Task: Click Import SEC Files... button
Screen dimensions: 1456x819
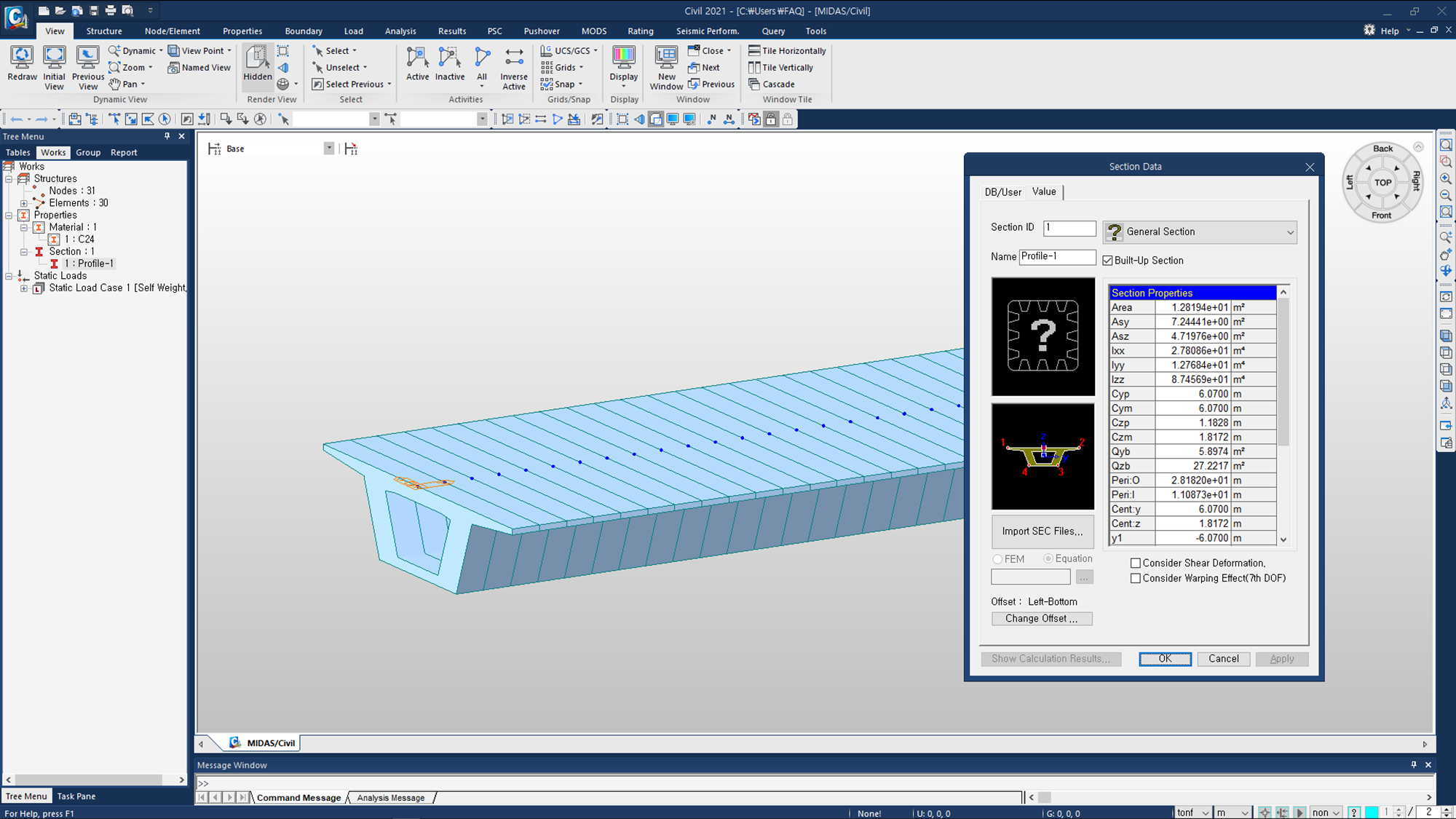Action: [1042, 531]
